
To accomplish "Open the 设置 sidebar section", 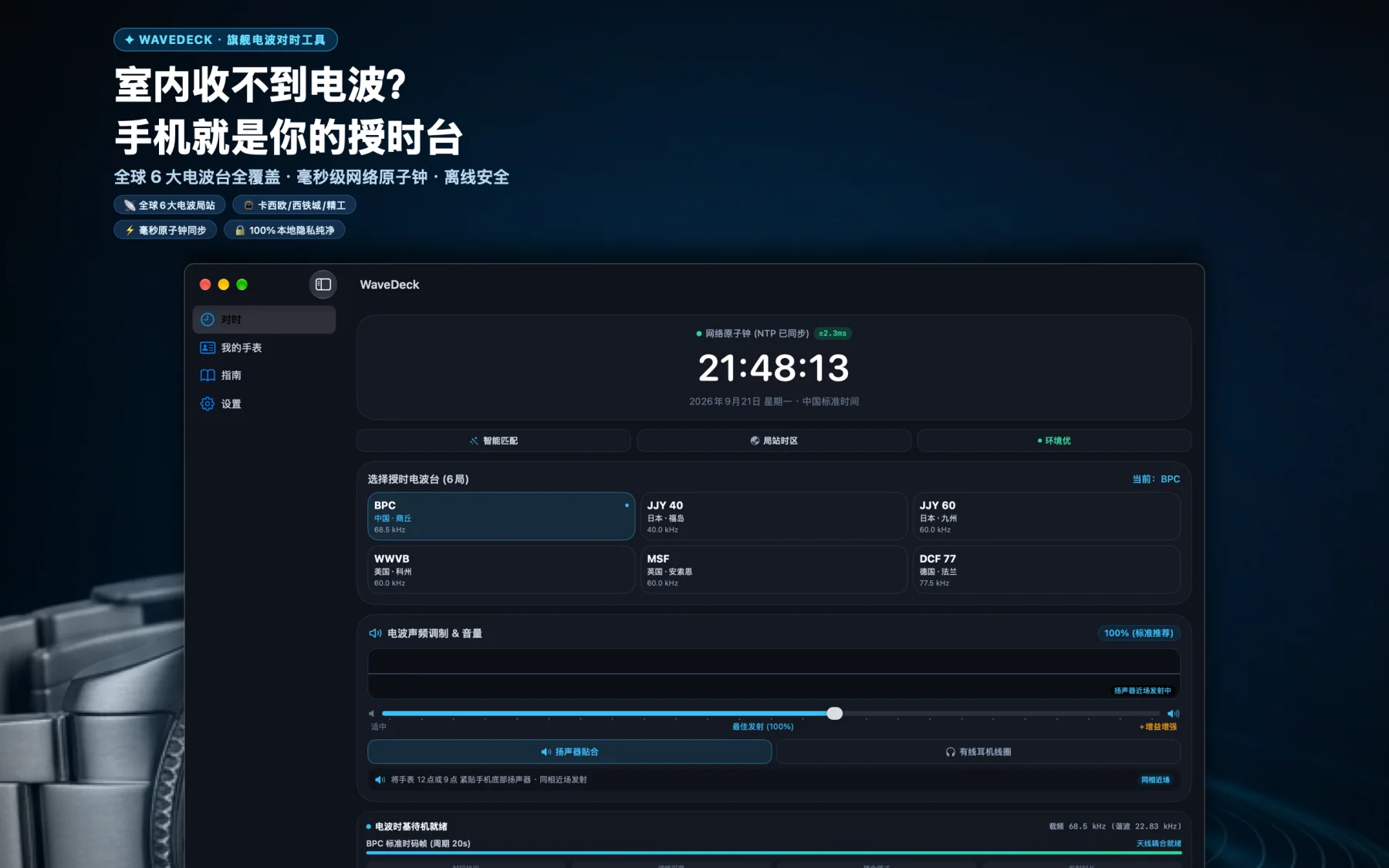I will click(x=264, y=404).
